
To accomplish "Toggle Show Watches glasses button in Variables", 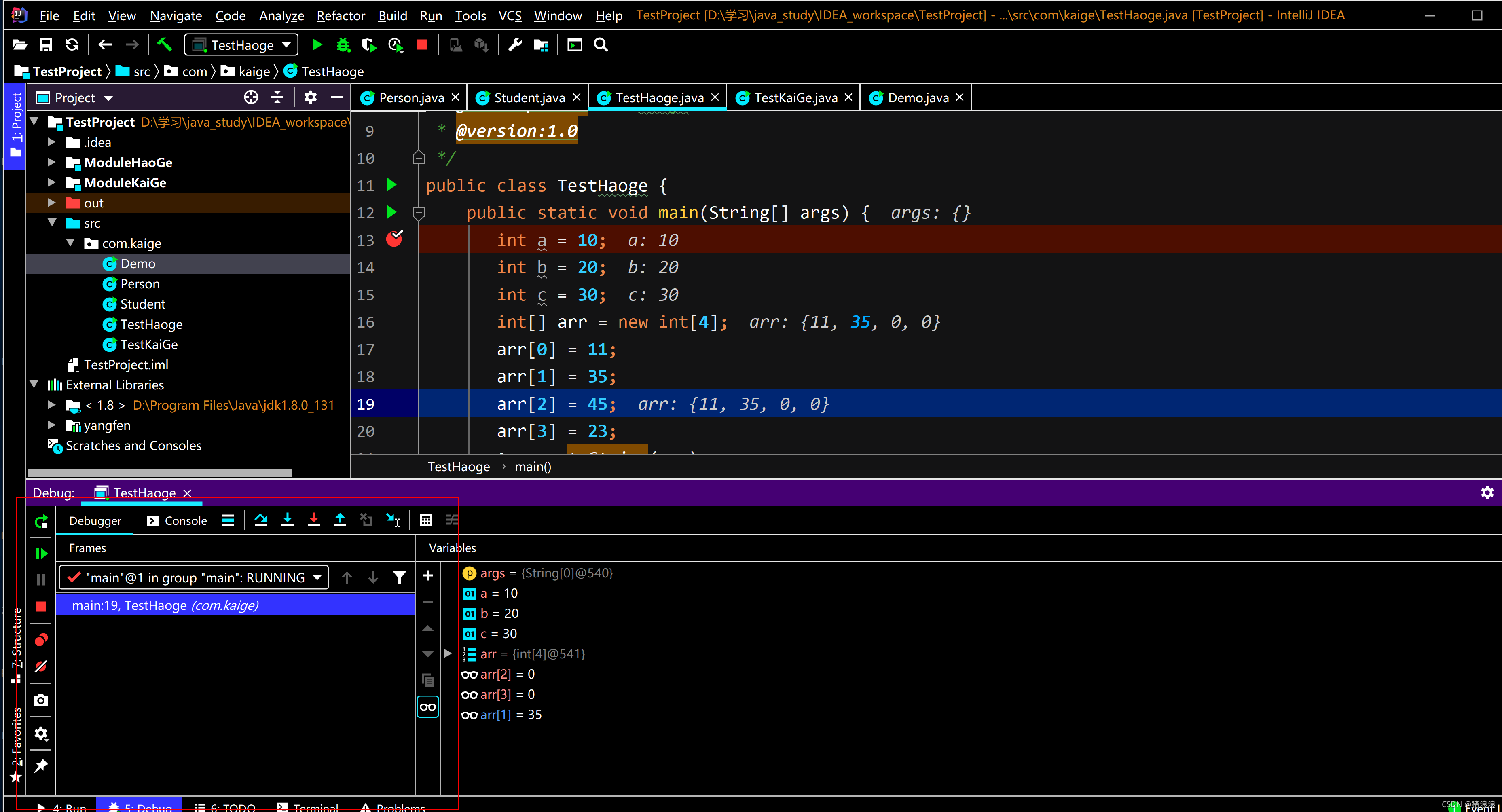I will (x=427, y=707).
